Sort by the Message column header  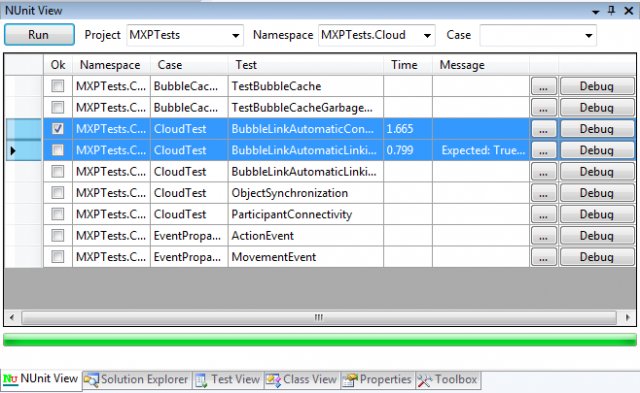click(x=481, y=65)
